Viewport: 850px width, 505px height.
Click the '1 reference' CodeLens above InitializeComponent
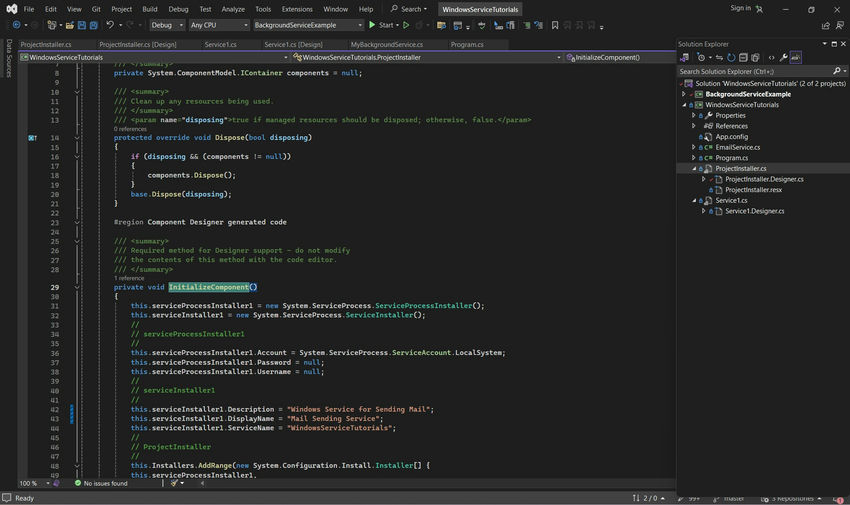coord(129,278)
